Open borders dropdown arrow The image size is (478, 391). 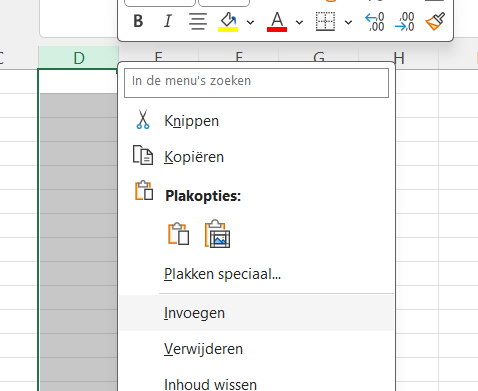coord(348,22)
